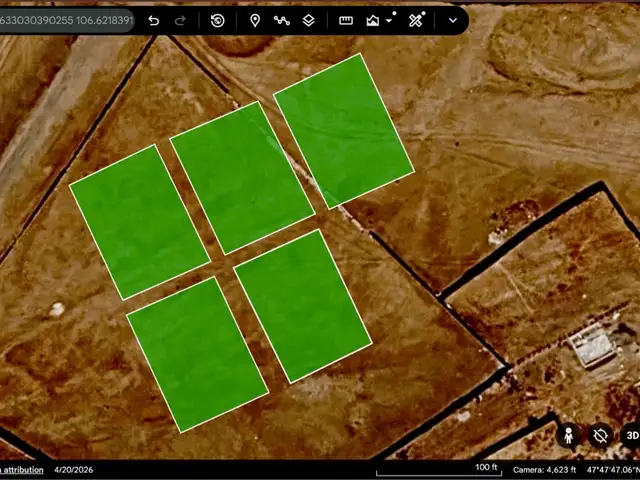Image resolution: width=640 pixels, height=480 pixels.
Task: Select the Add placemark pin tool
Action: 255,20
